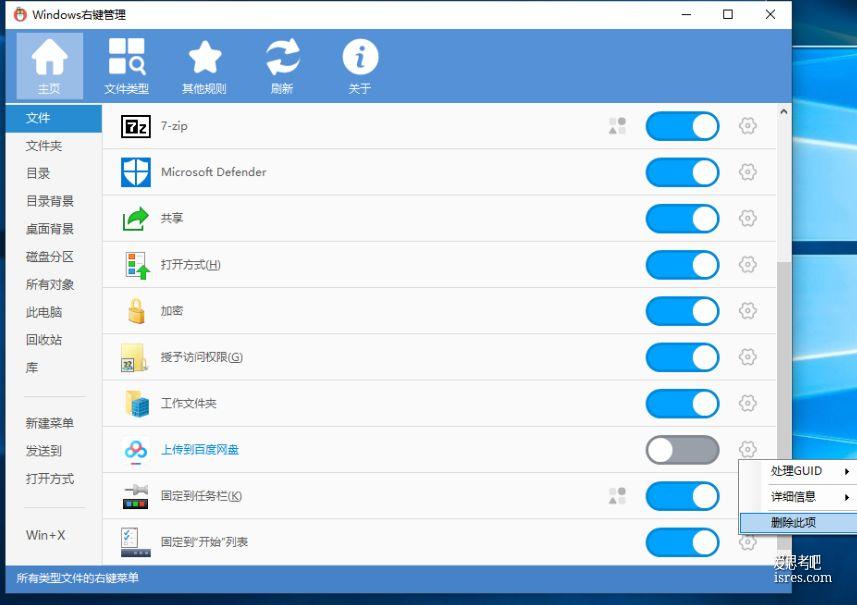This screenshot has height=605, width=857.
Task: Click the 上传到百度网盘 cloud icon
Action: (x=136, y=450)
